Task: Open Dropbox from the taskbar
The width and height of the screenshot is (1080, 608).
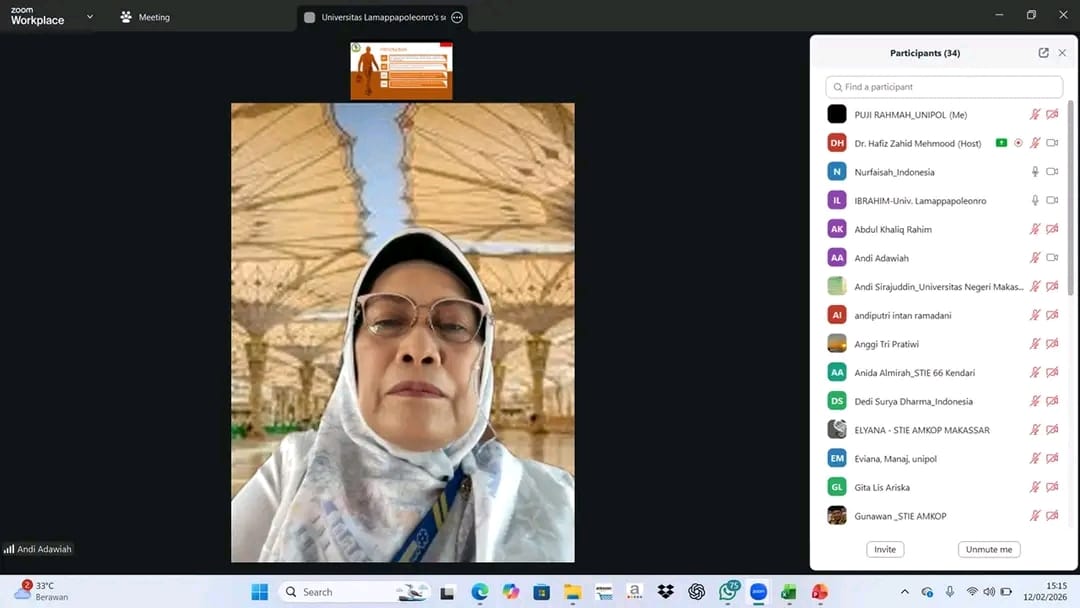Action: [665, 592]
